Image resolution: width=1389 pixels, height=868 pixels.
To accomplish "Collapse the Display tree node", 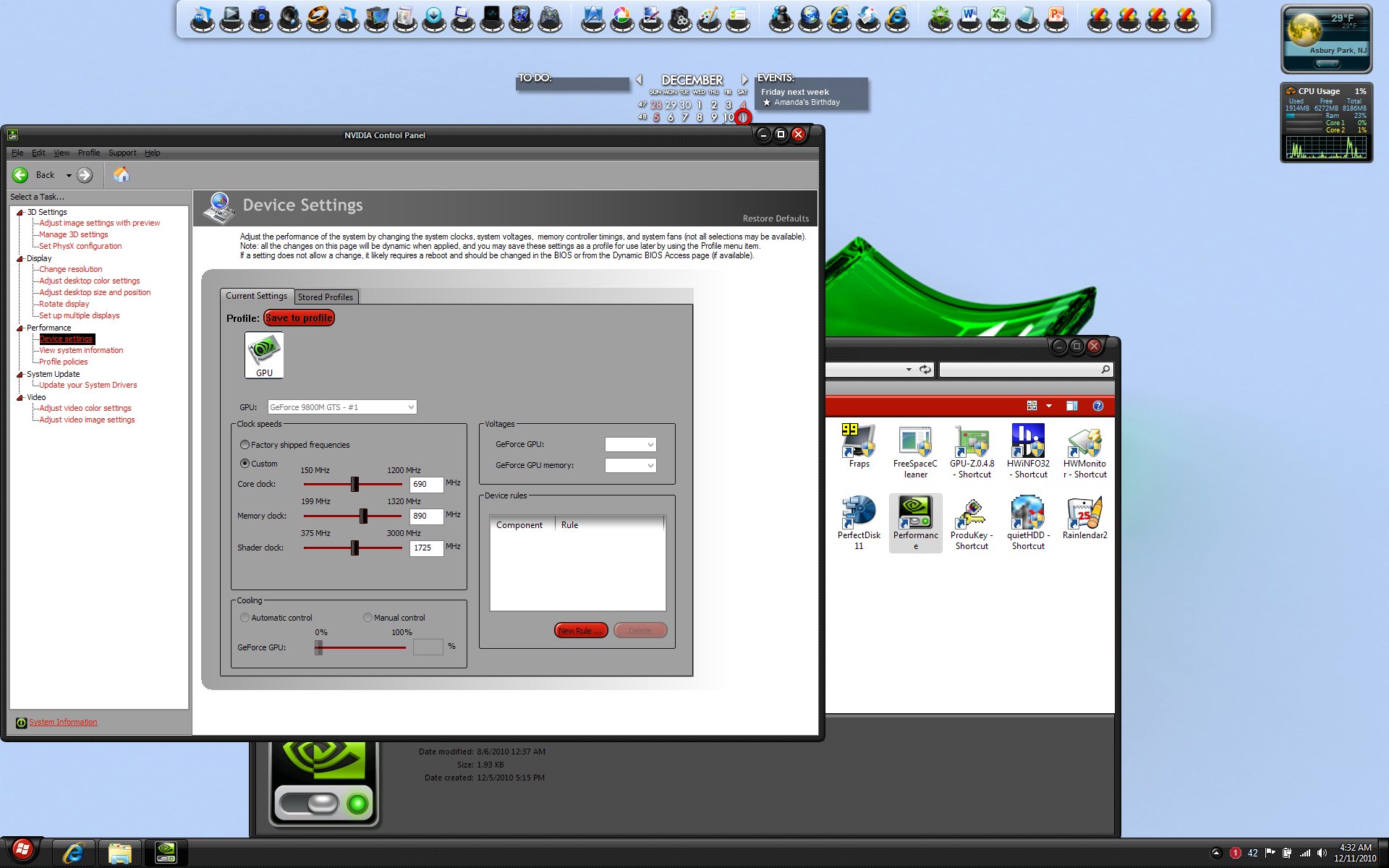I will point(20,259).
